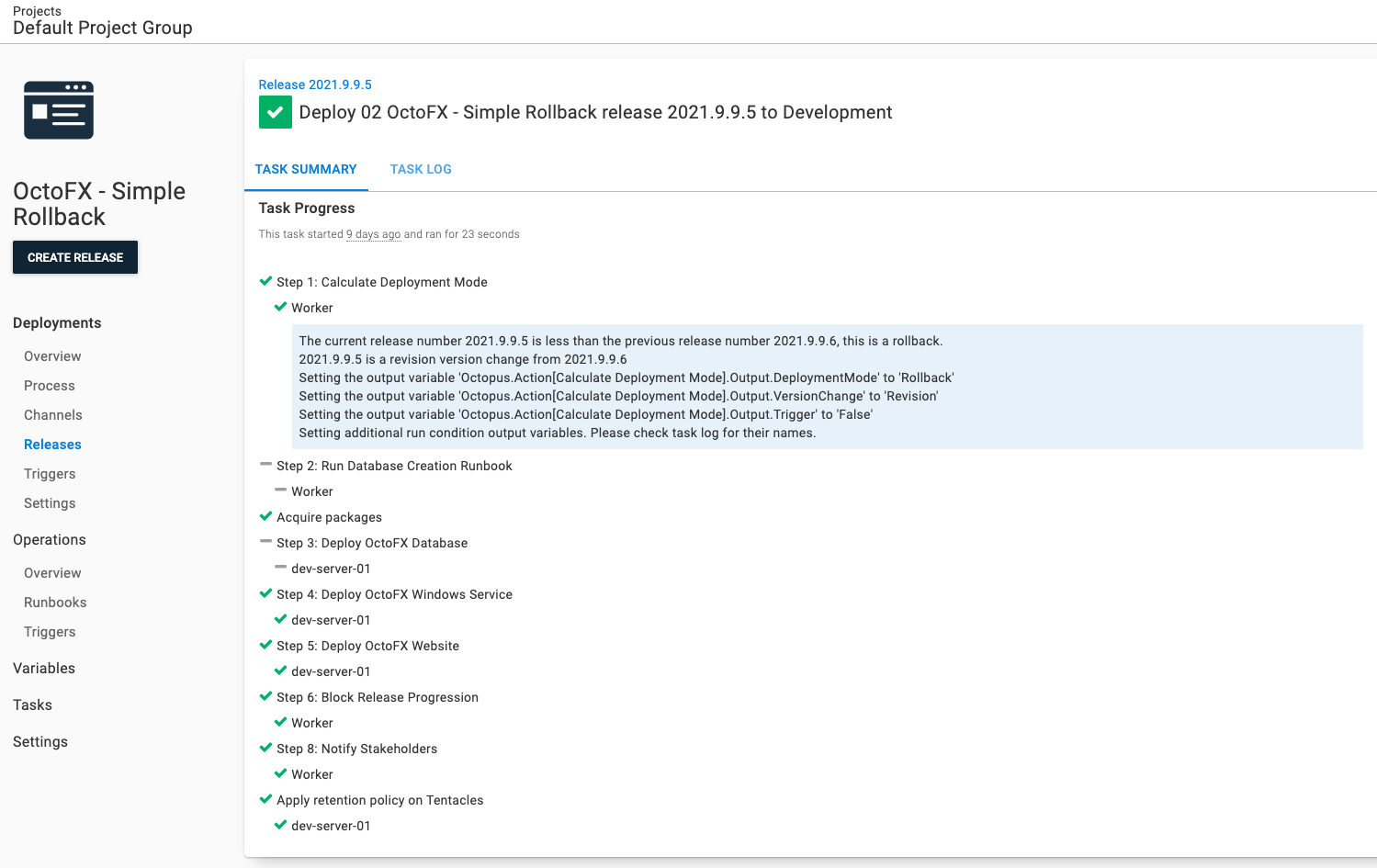Viewport: 1377px width, 868px height.
Task: Expand Step 8: Notify Stakeholders
Action: point(356,749)
